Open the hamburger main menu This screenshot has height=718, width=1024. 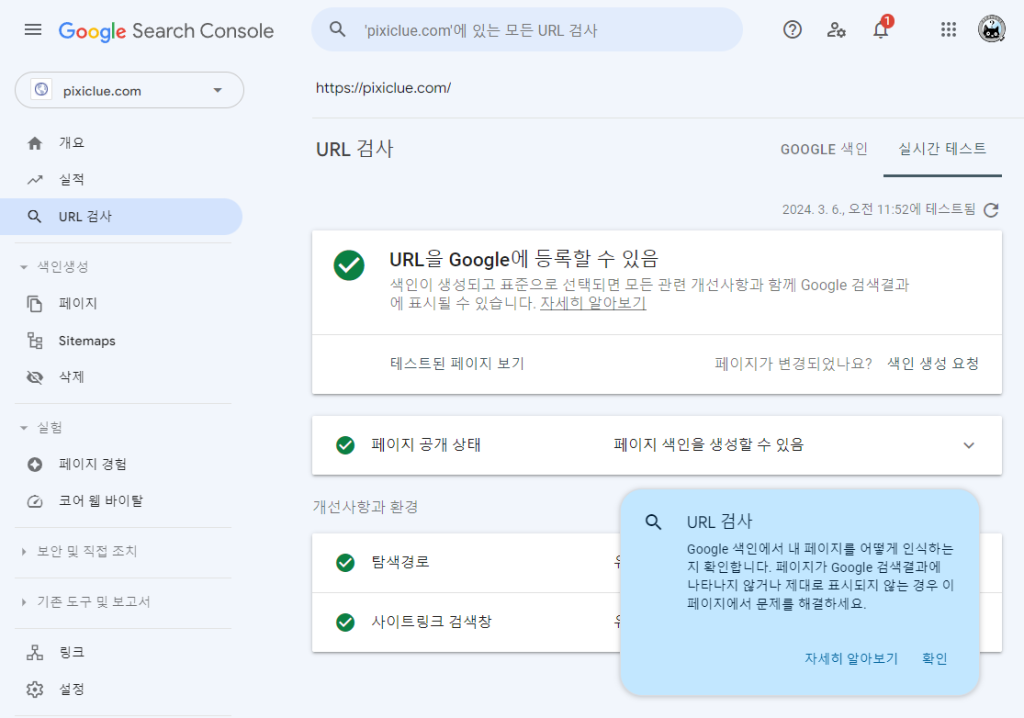pyautogui.click(x=33, y=30)
